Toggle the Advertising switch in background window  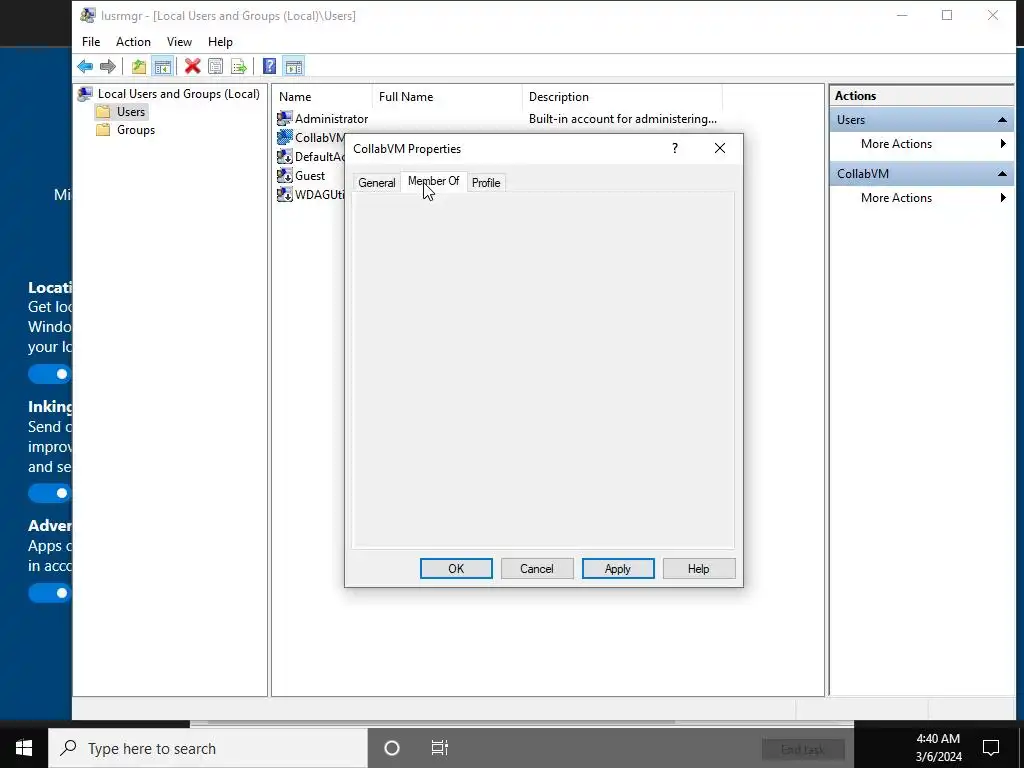pyautogui.click(x=50, y=593)
